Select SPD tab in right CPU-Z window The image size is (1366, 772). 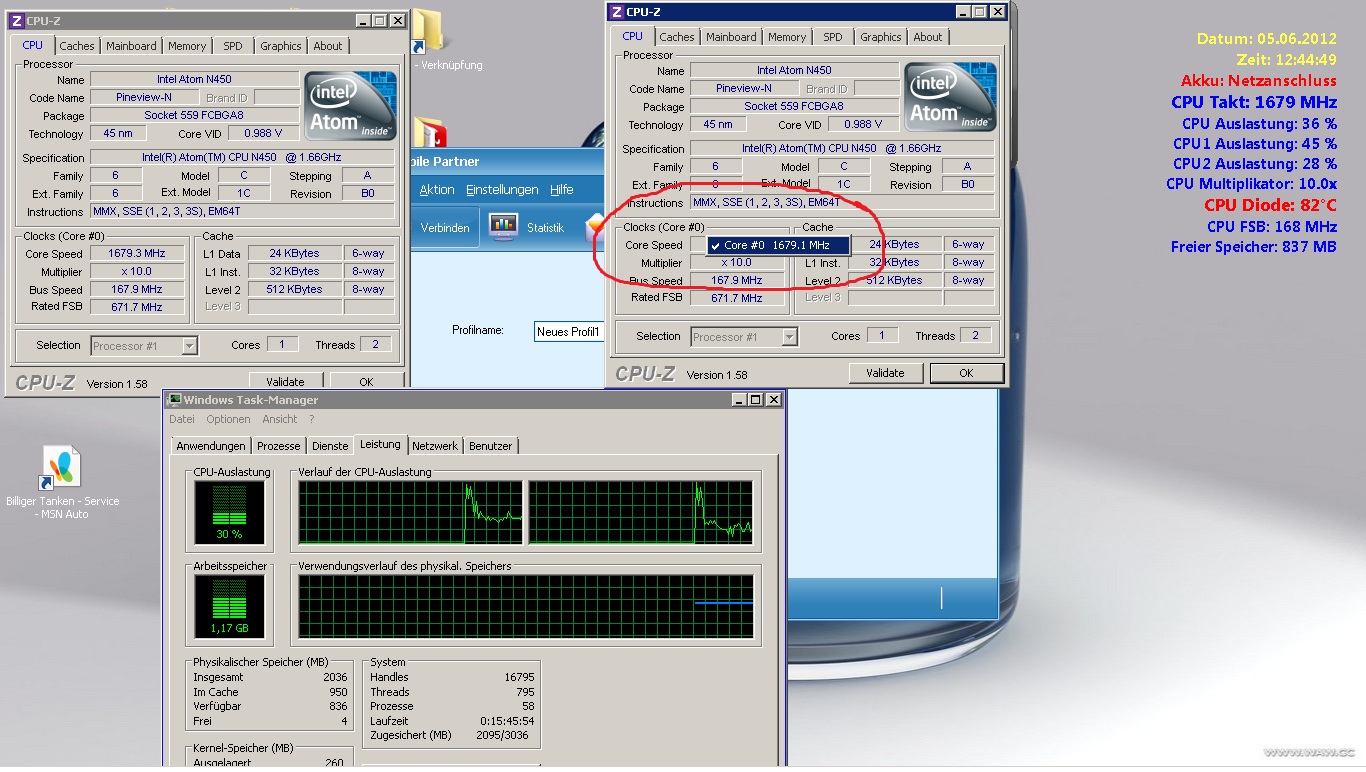pyautogui.click(x=833, y=37)
